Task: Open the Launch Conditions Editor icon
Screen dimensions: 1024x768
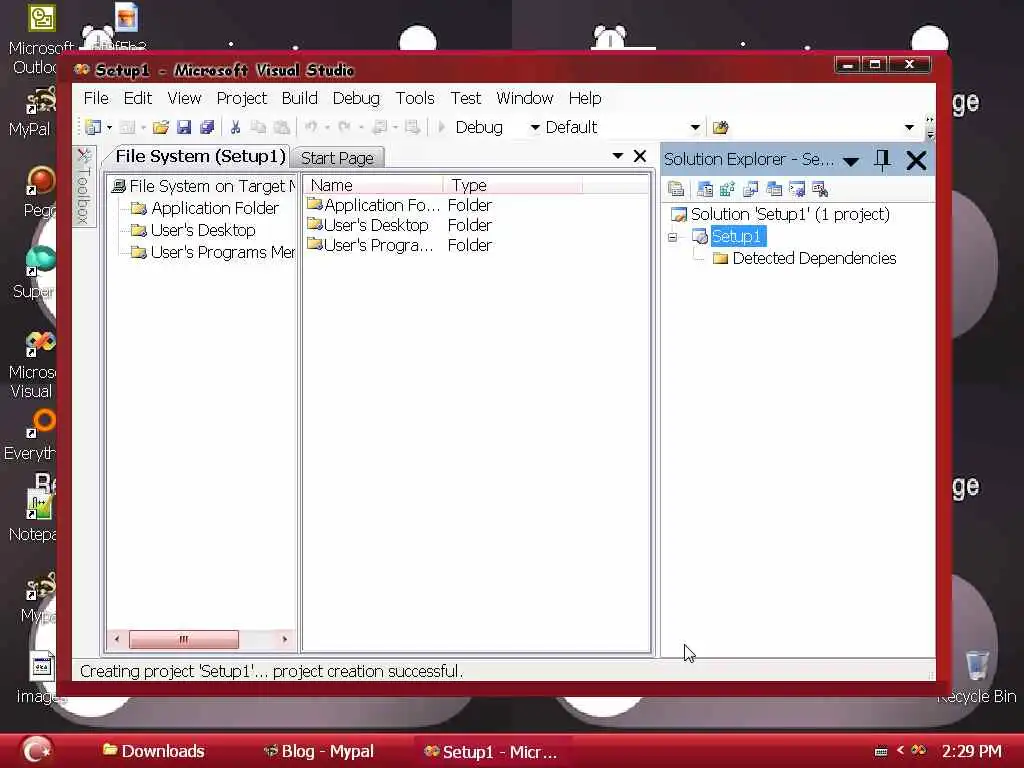Action: [820, 189]
